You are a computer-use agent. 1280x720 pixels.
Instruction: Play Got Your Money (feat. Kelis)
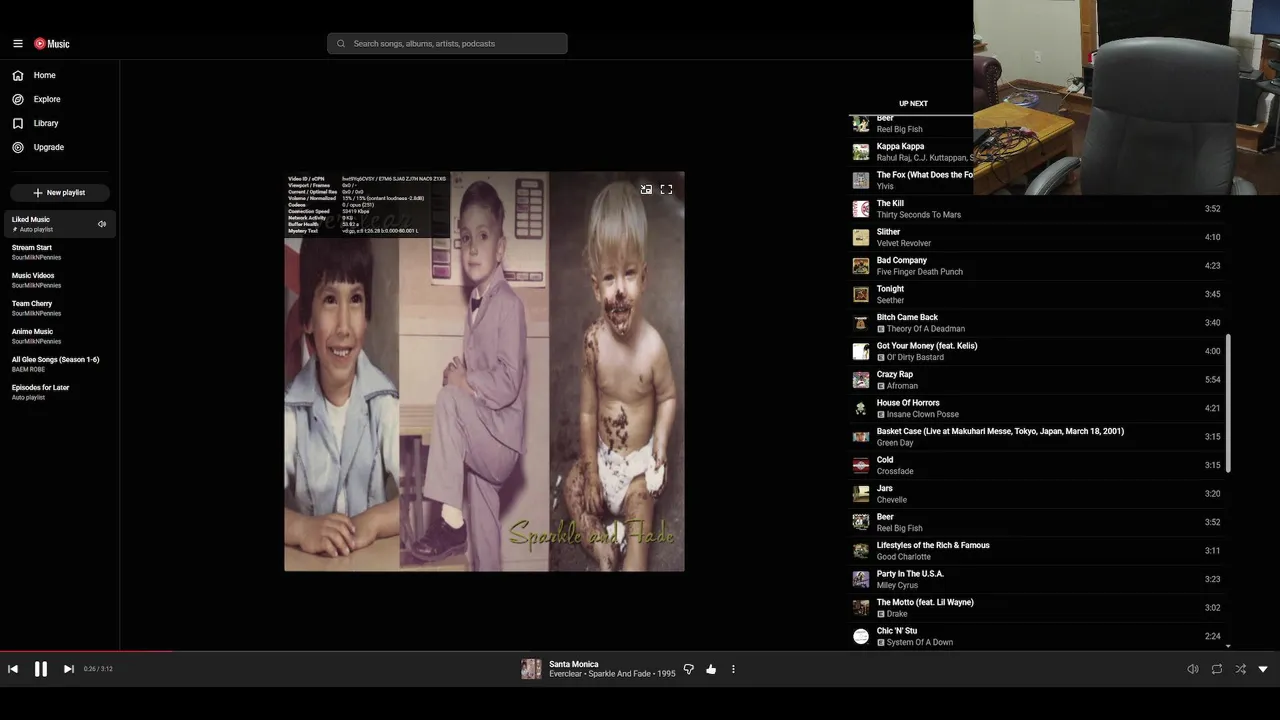[1036, 351]
